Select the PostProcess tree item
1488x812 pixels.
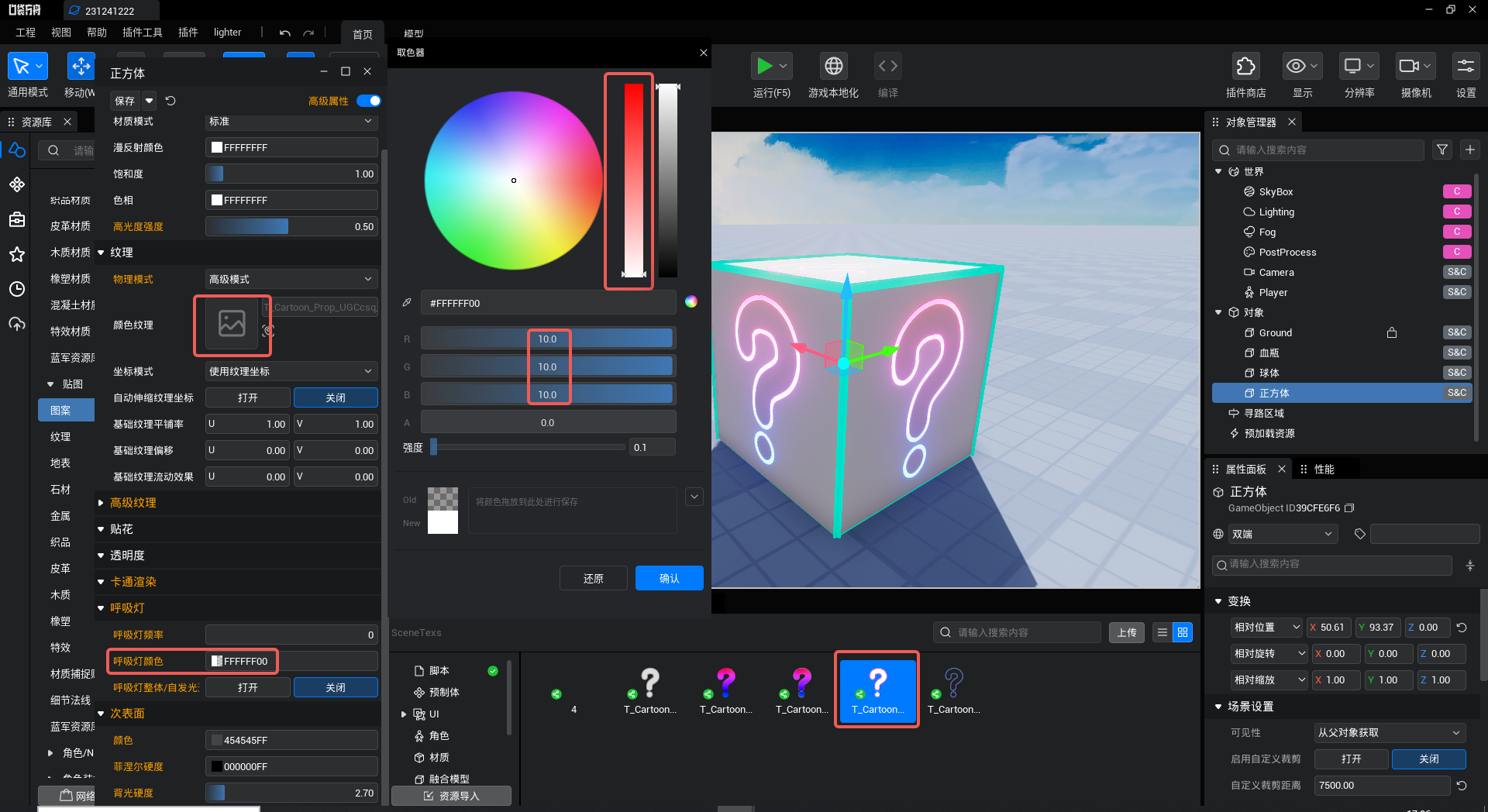pyautogui.click(x=1287, y=252)
